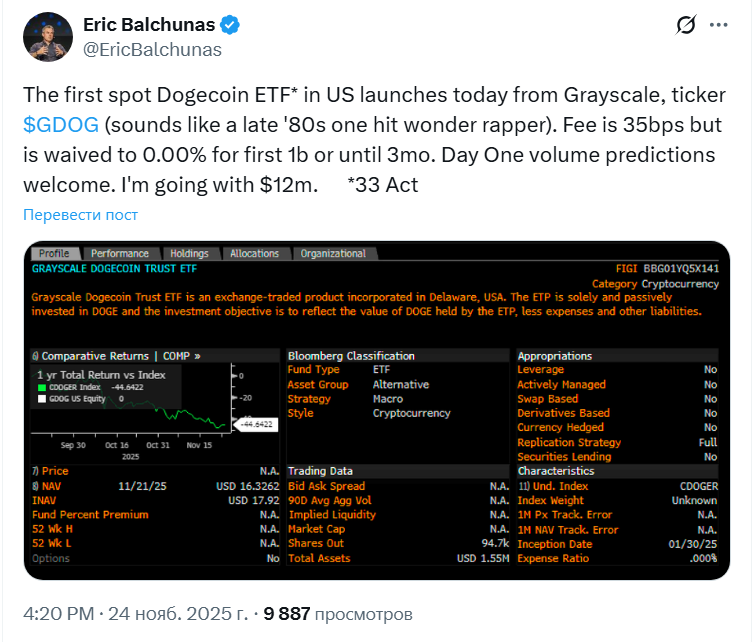Click the 9 887 просмотров view count
Screen dimensions: 753x642
tap(337, 614)
